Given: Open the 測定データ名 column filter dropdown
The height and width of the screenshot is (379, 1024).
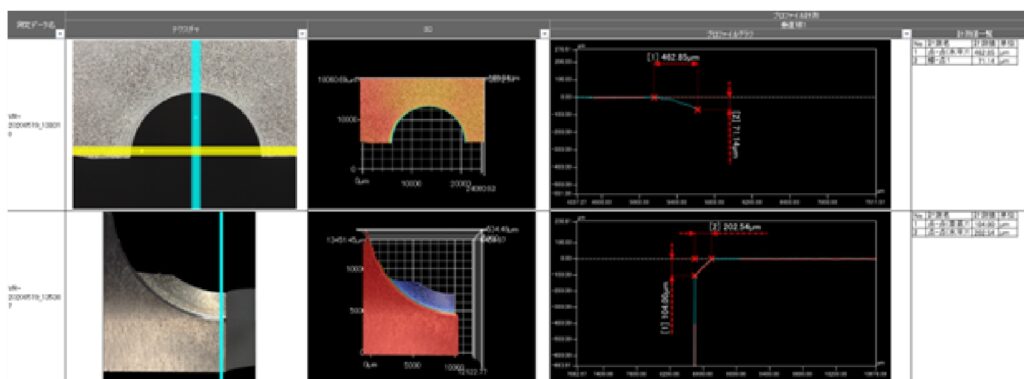Looking at the screenshot, I should tap(61, 33).
